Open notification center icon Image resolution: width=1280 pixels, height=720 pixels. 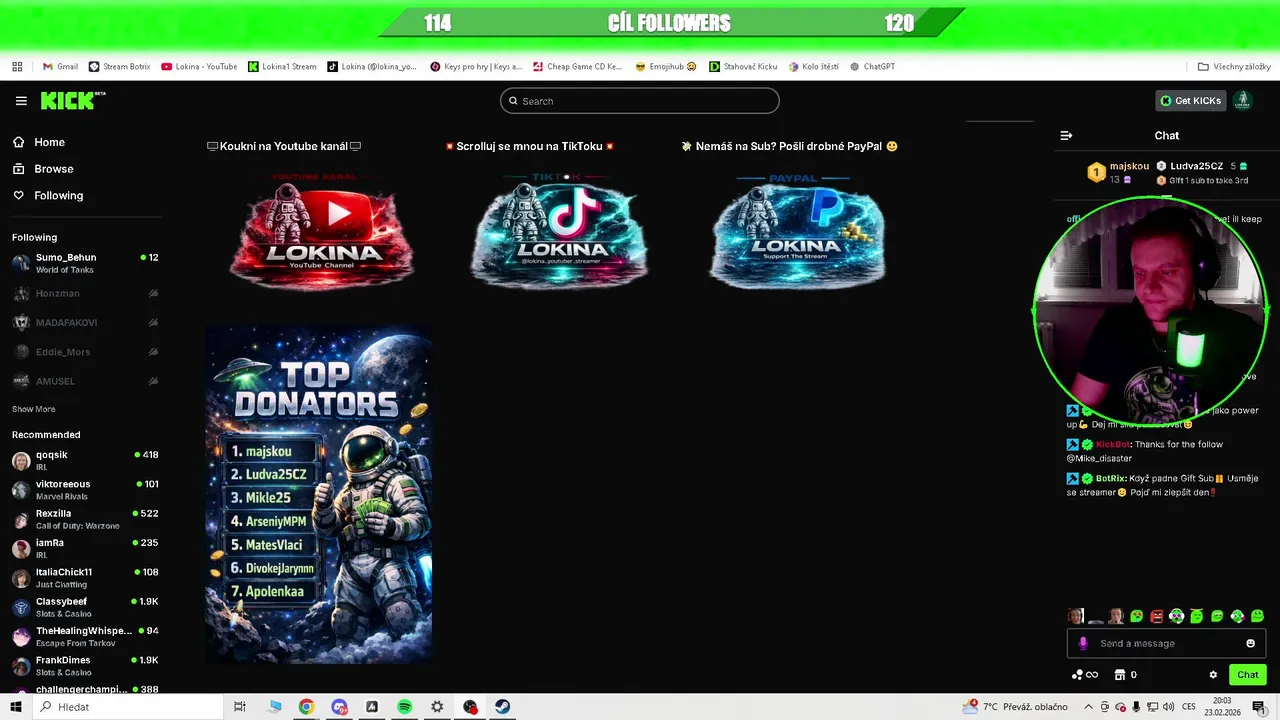(1258, 707)
